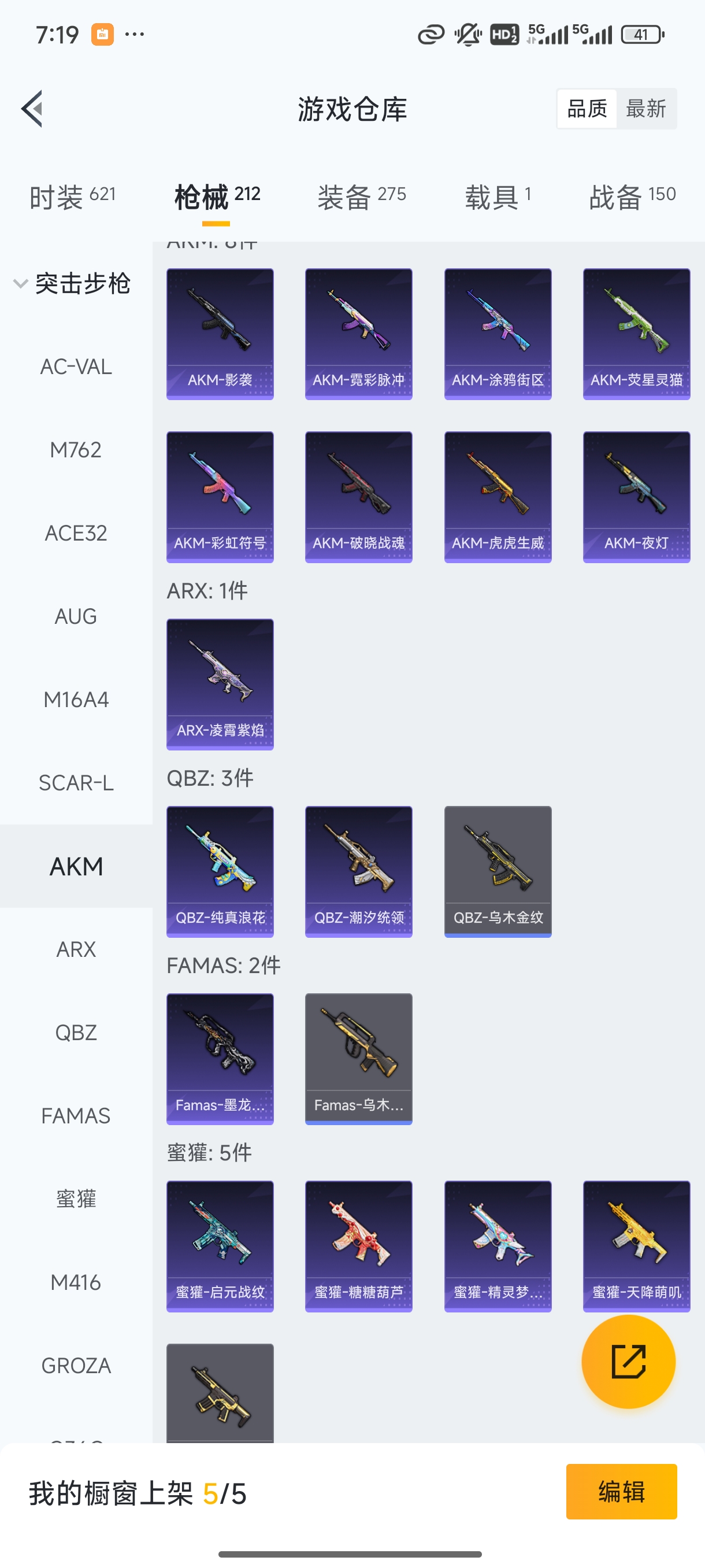Switch sorting to 品质
The width and height of the screenshot is (705, 1568).
pos(587,109)
